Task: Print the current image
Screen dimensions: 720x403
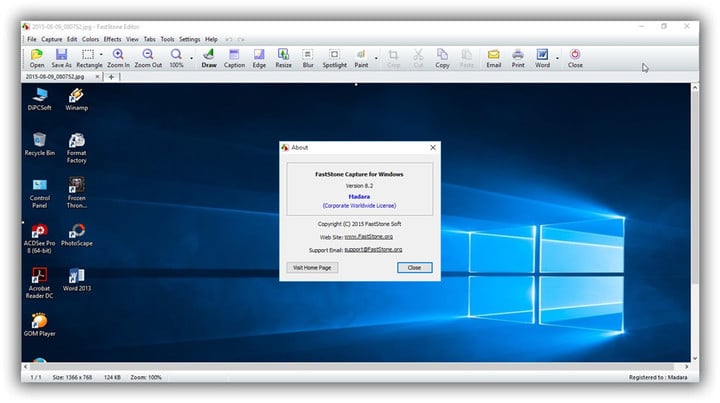Action: click(518, 58)
